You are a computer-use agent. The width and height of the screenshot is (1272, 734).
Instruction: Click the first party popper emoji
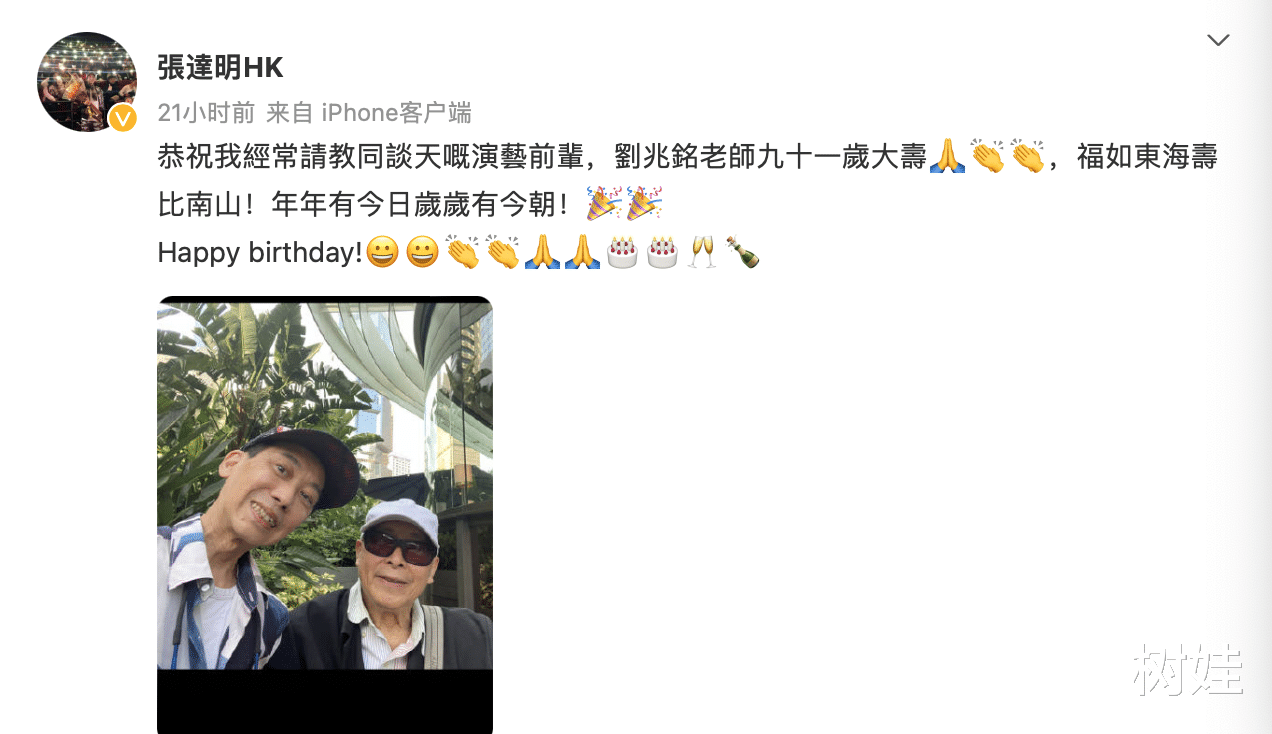(604, 204)
